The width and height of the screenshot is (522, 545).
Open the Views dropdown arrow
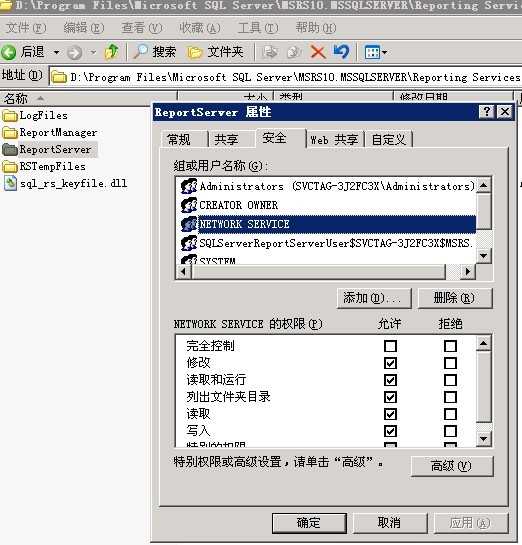(384, 52)
